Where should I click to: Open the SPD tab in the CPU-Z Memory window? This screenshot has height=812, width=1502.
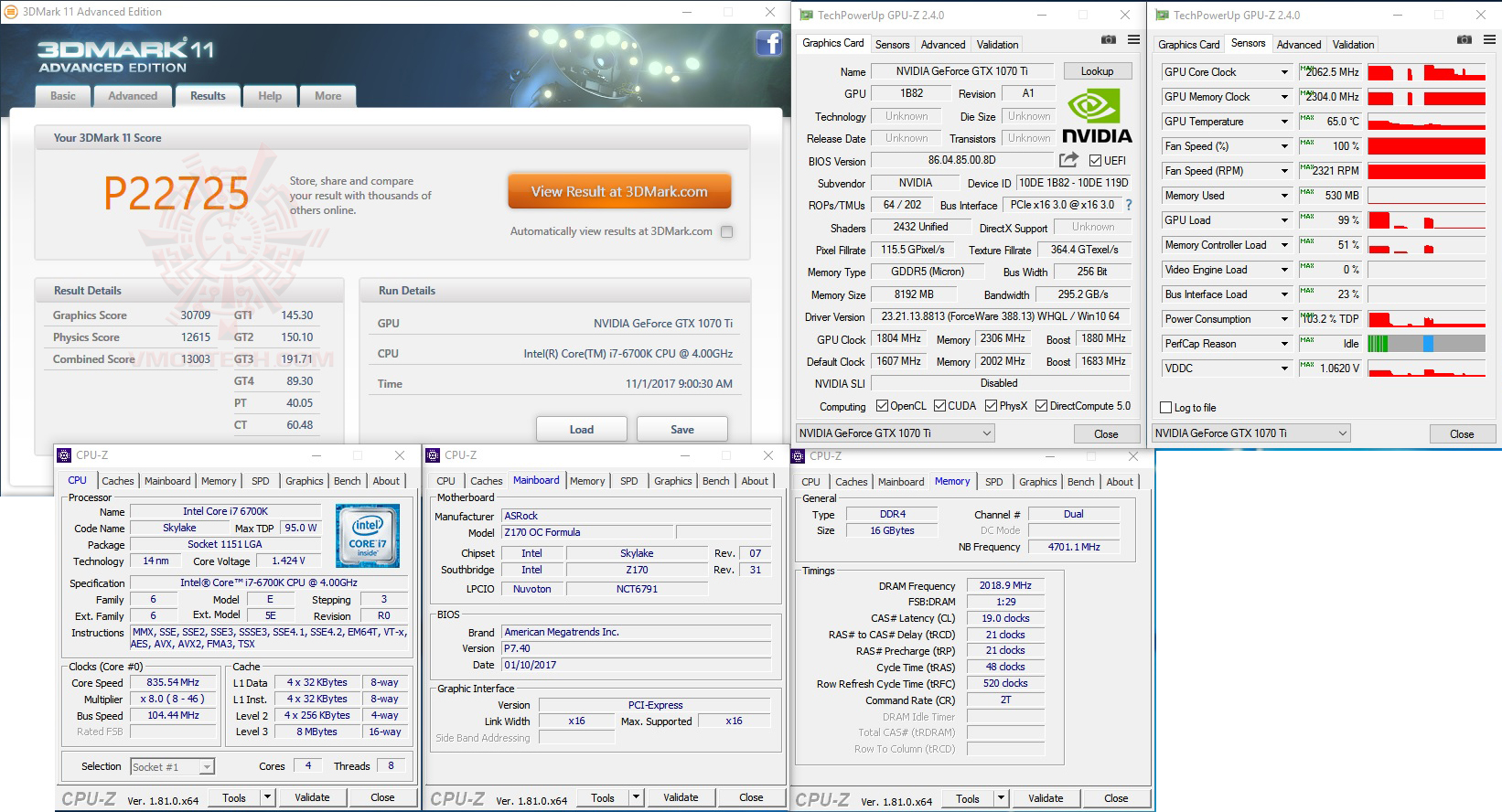pos(994,482)
